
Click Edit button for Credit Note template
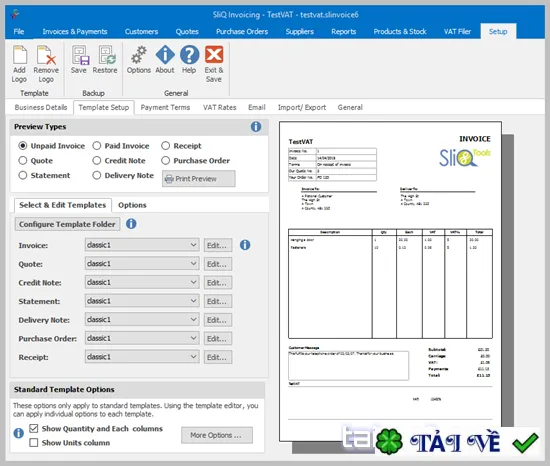pyautogui.click(x=218, y=282)
